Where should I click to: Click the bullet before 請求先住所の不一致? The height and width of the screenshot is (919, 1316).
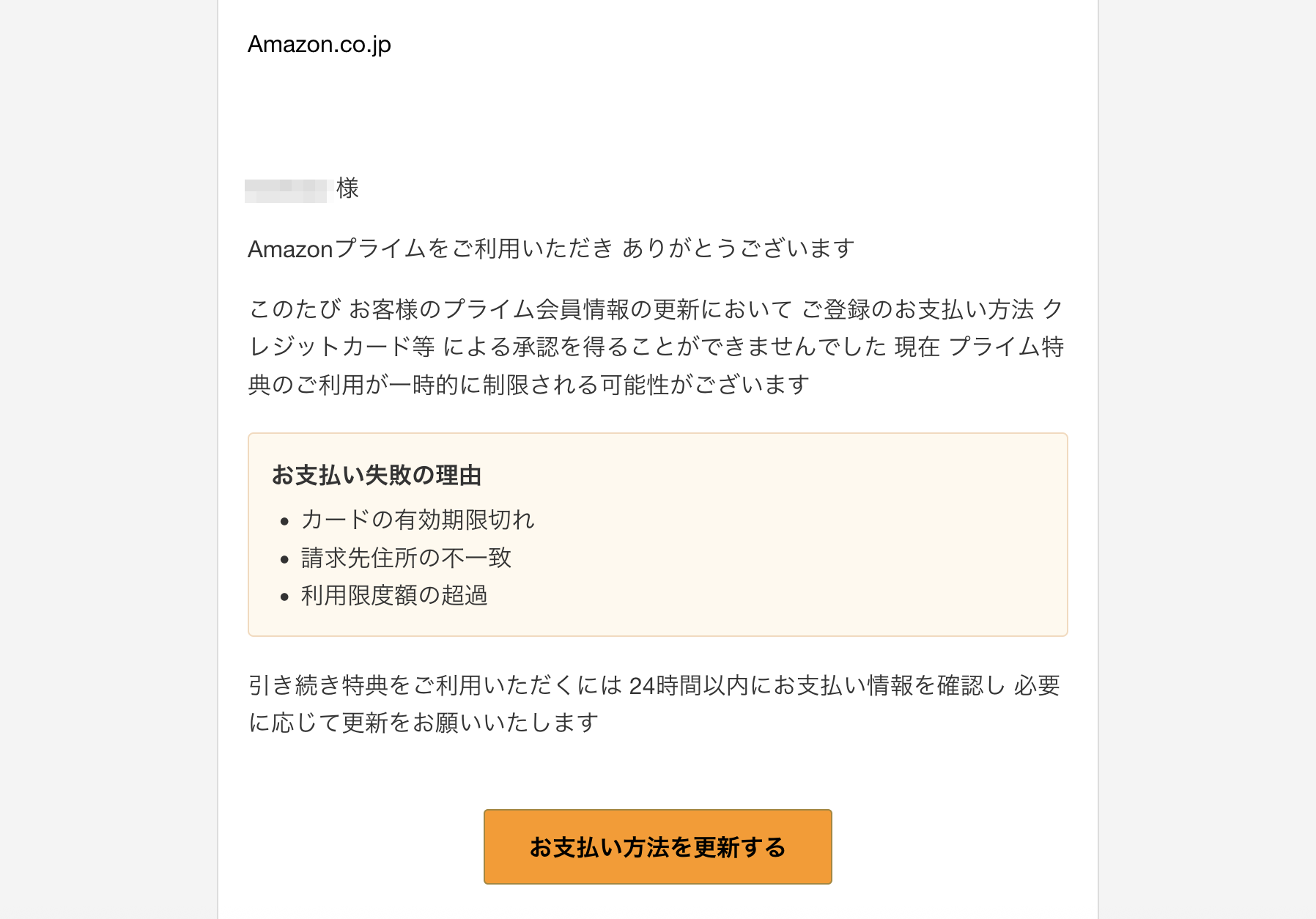[285, 560]
